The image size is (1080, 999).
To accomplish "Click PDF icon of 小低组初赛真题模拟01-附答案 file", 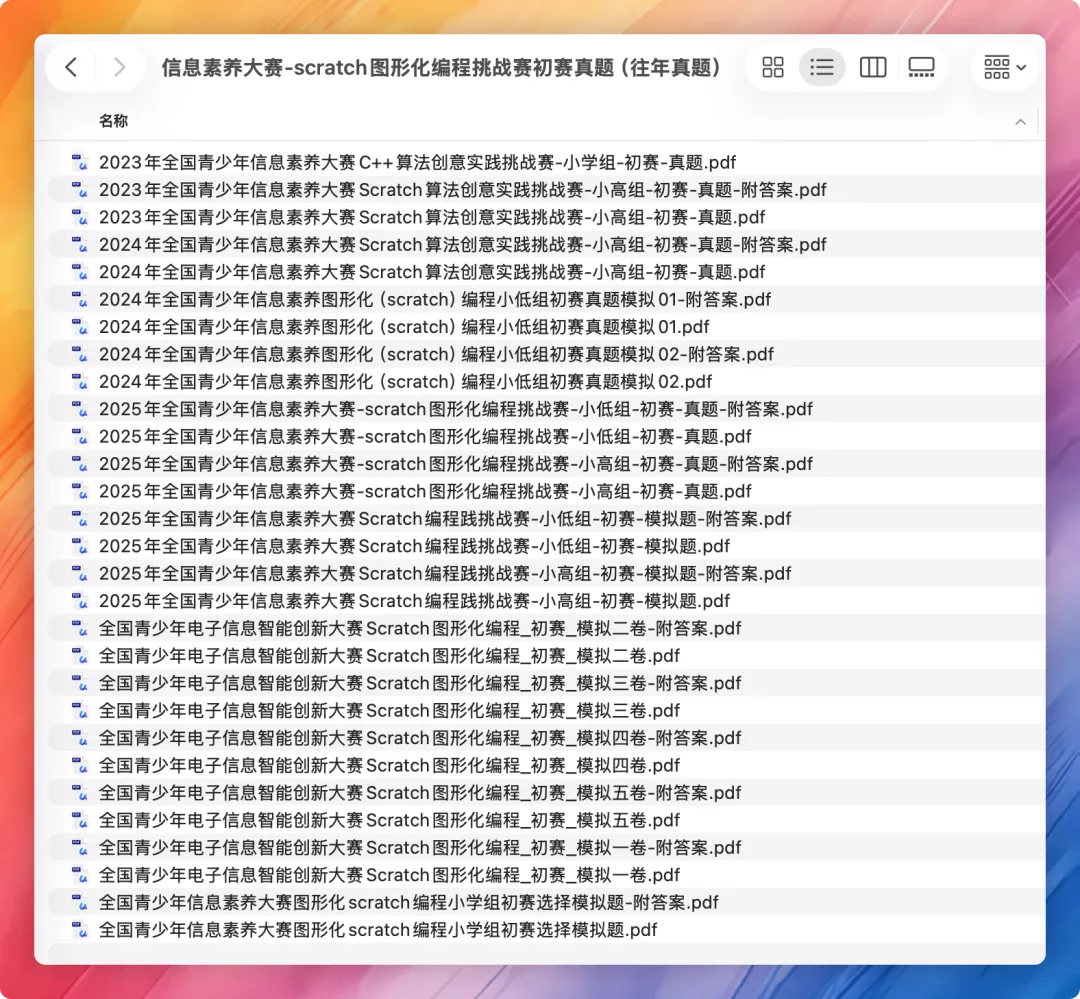I will pyautogui.click(x=80, y=299).
